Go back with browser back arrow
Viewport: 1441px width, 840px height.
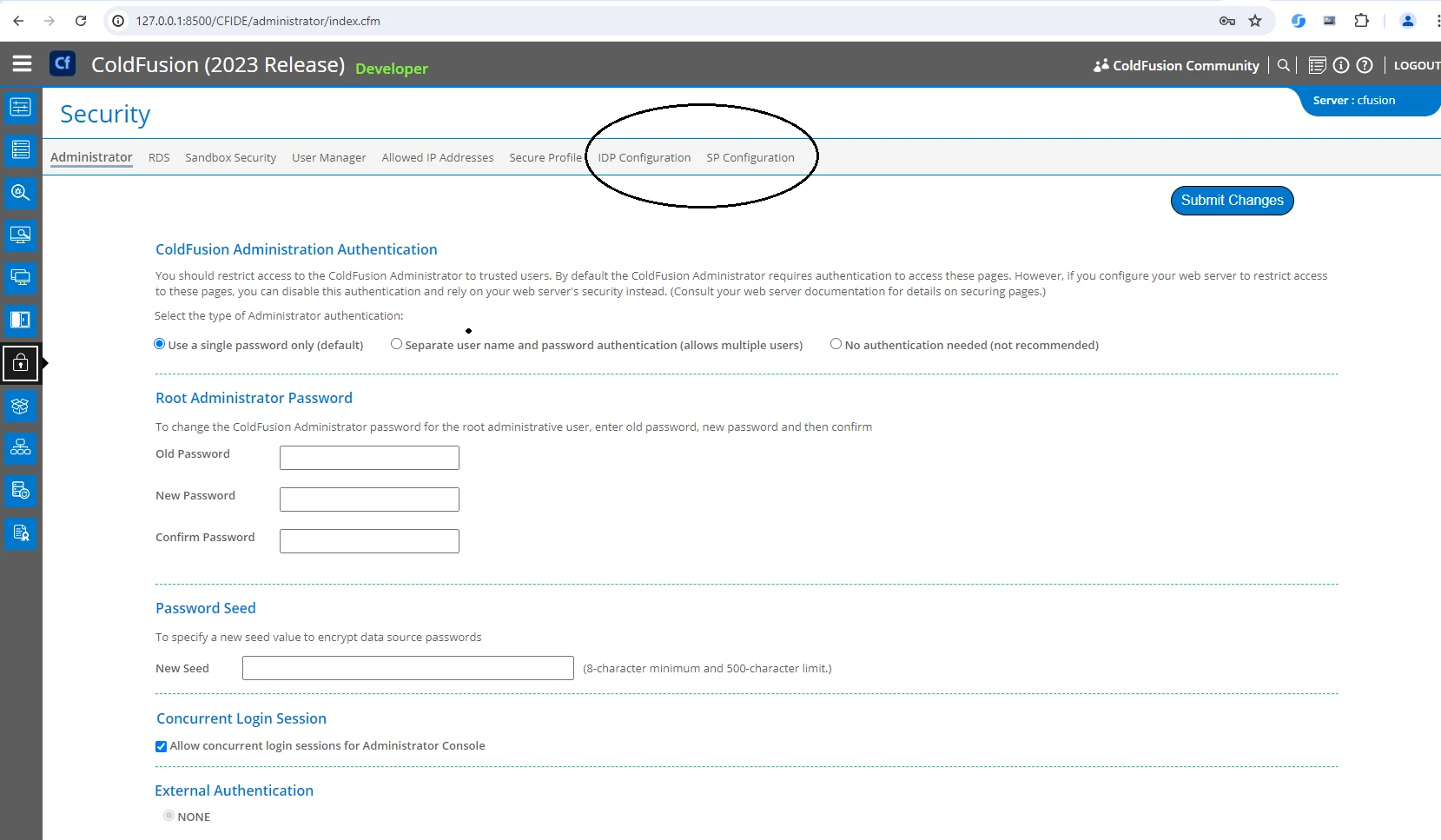(x=18, y=21)
